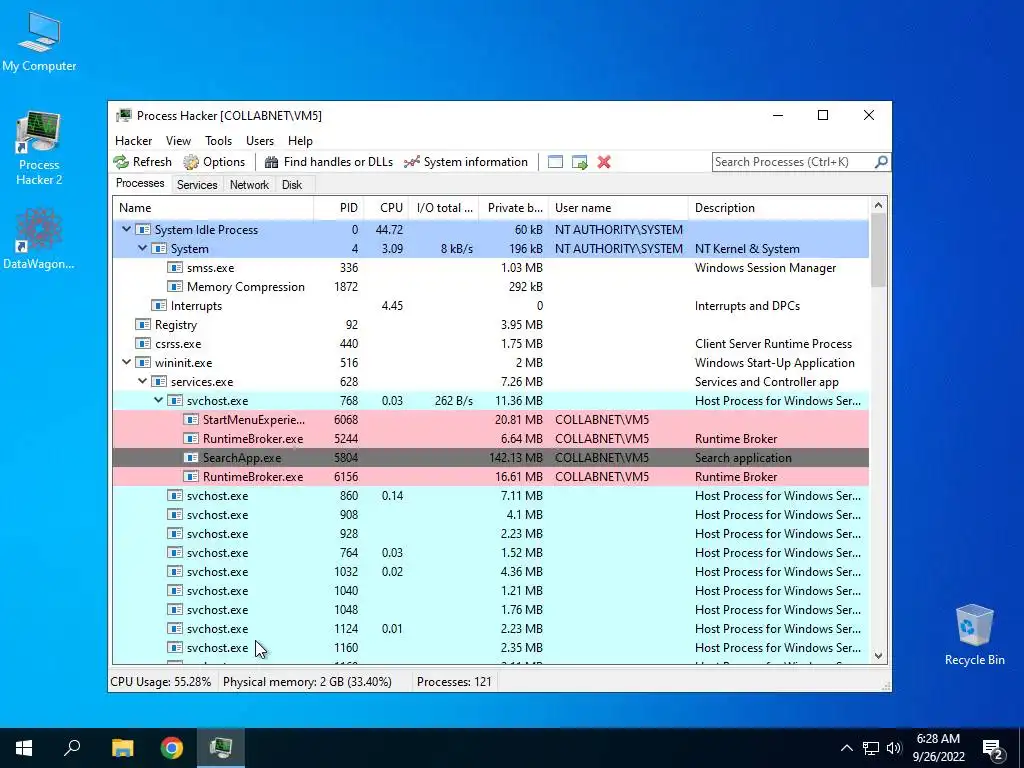This screenshot has height=768, width=1024.
Task: Click the Registry process icon
Action: pos(143,325)
